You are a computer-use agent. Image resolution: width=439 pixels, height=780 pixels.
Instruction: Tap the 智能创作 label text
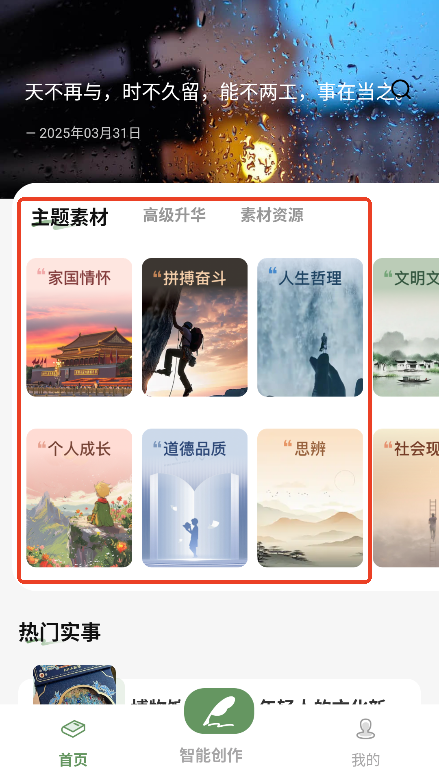[x=211, y=755]
